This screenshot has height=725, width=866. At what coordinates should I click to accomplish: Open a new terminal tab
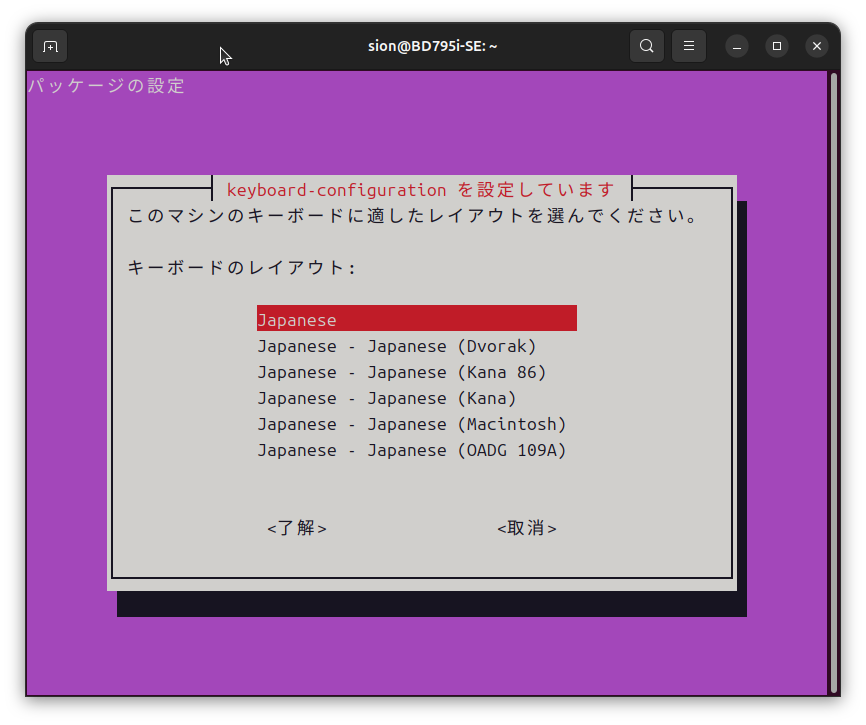coord(50,46)
